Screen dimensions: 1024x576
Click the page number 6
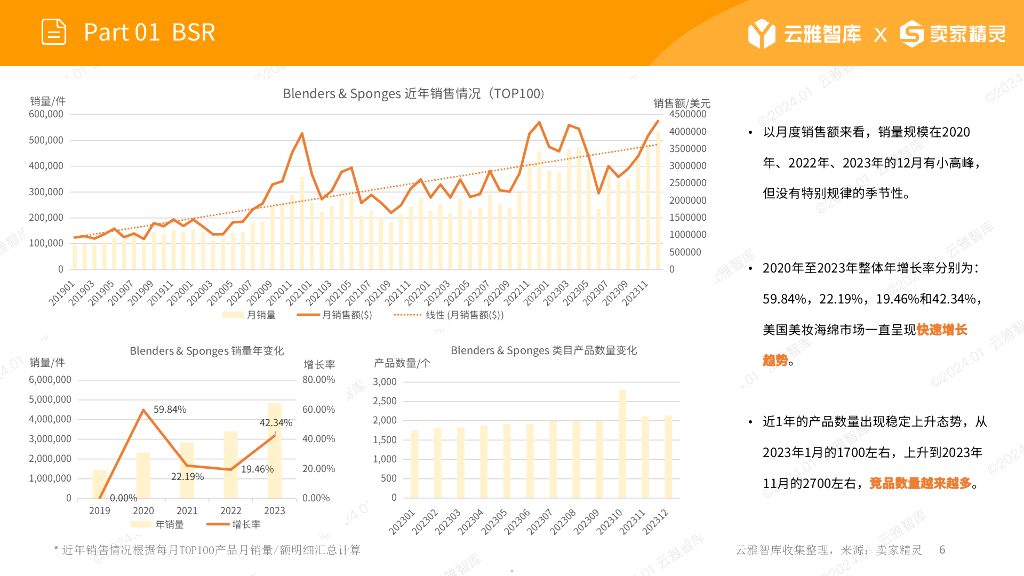[942, 550]
